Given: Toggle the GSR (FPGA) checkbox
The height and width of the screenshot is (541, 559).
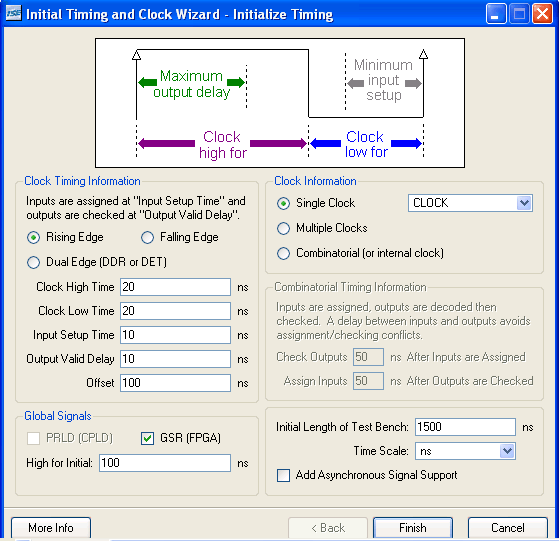Looking at the screenshot, I should point(147,438).
